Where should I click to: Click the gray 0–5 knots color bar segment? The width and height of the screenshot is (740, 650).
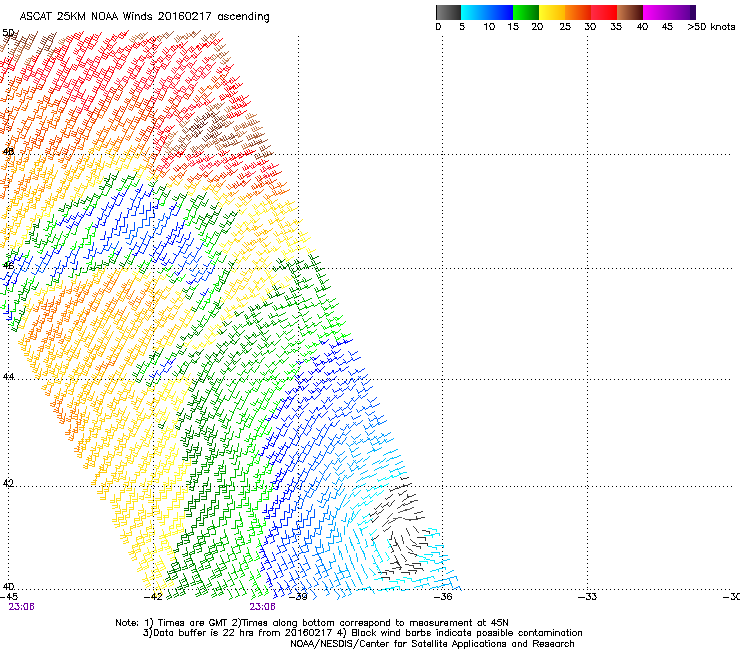(448, 12)
